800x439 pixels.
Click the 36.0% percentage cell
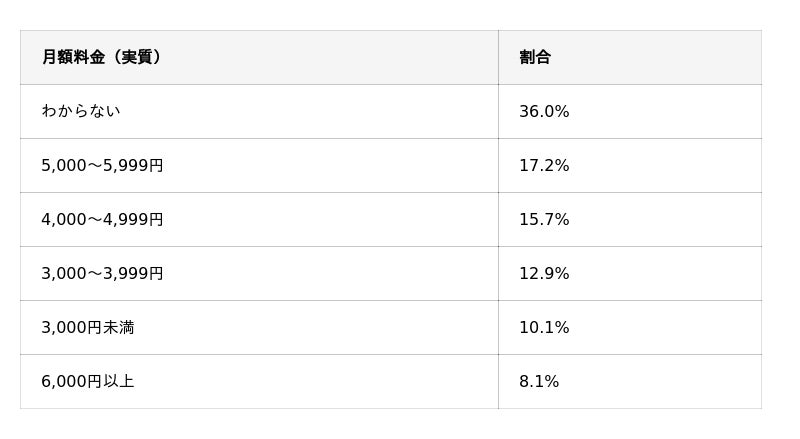(630, 111)
